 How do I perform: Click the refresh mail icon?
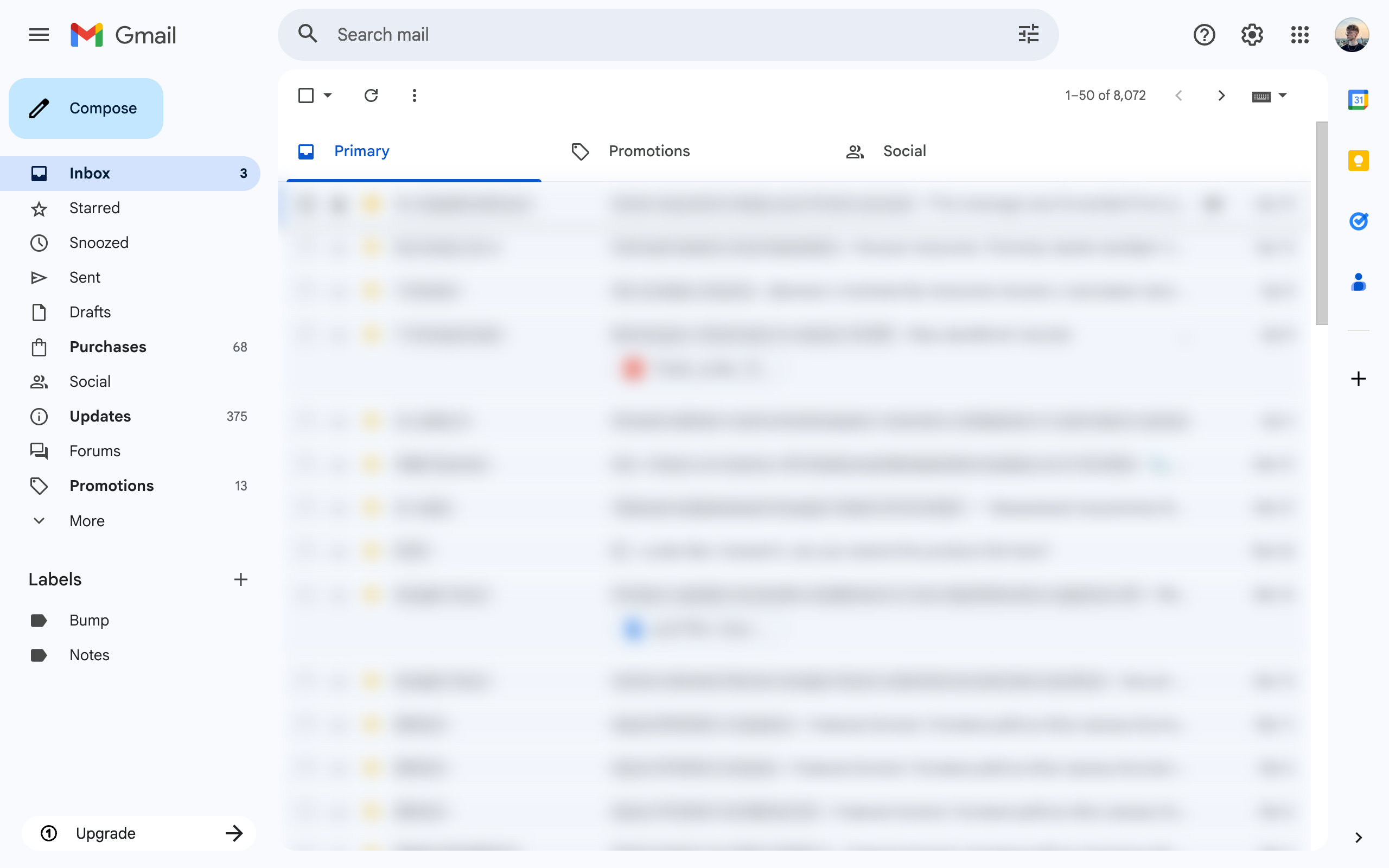coord(371,95)
